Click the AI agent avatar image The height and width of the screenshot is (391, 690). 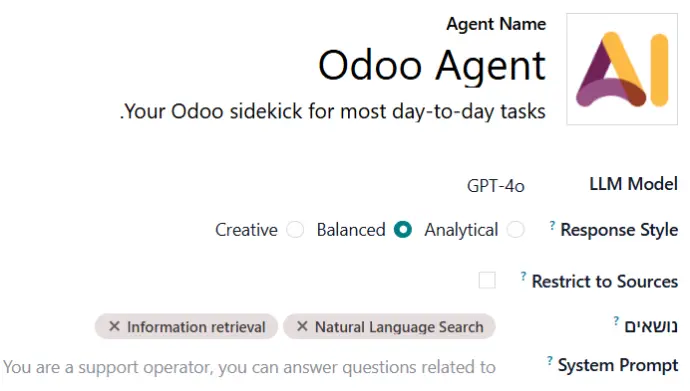pyautogui.click(x=622, y=69)
